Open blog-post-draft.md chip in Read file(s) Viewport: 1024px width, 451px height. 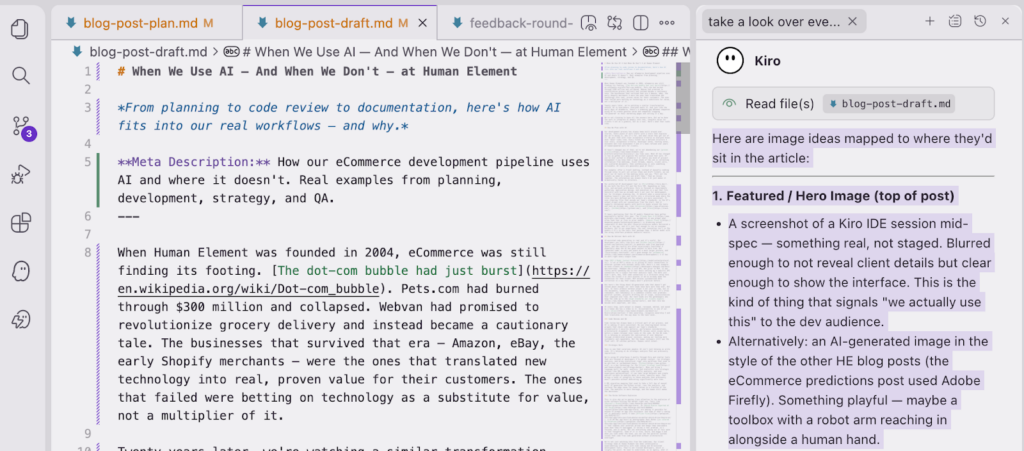point(889,104)
